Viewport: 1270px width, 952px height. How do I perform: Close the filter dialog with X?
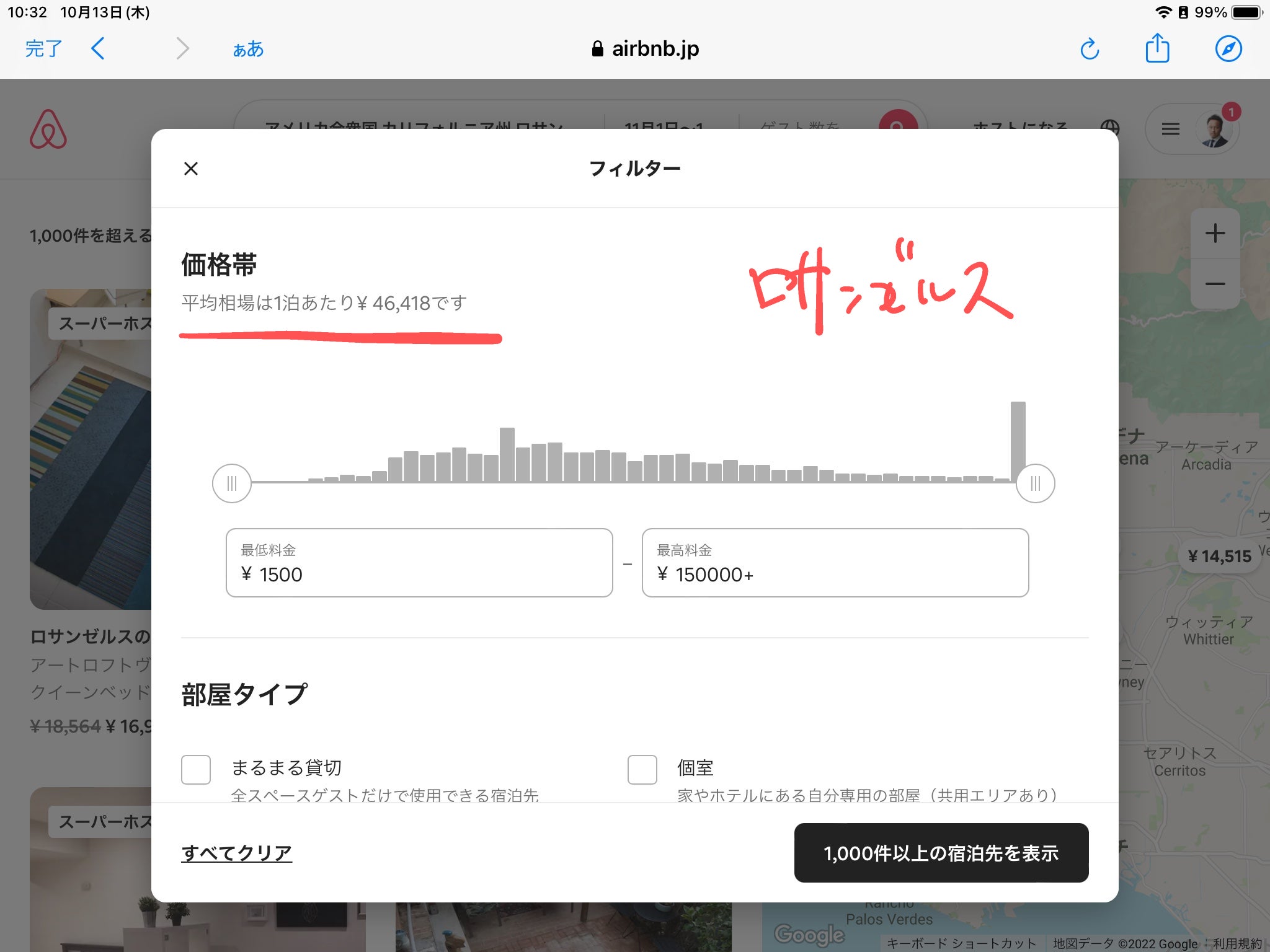click(x=191, y=169)
